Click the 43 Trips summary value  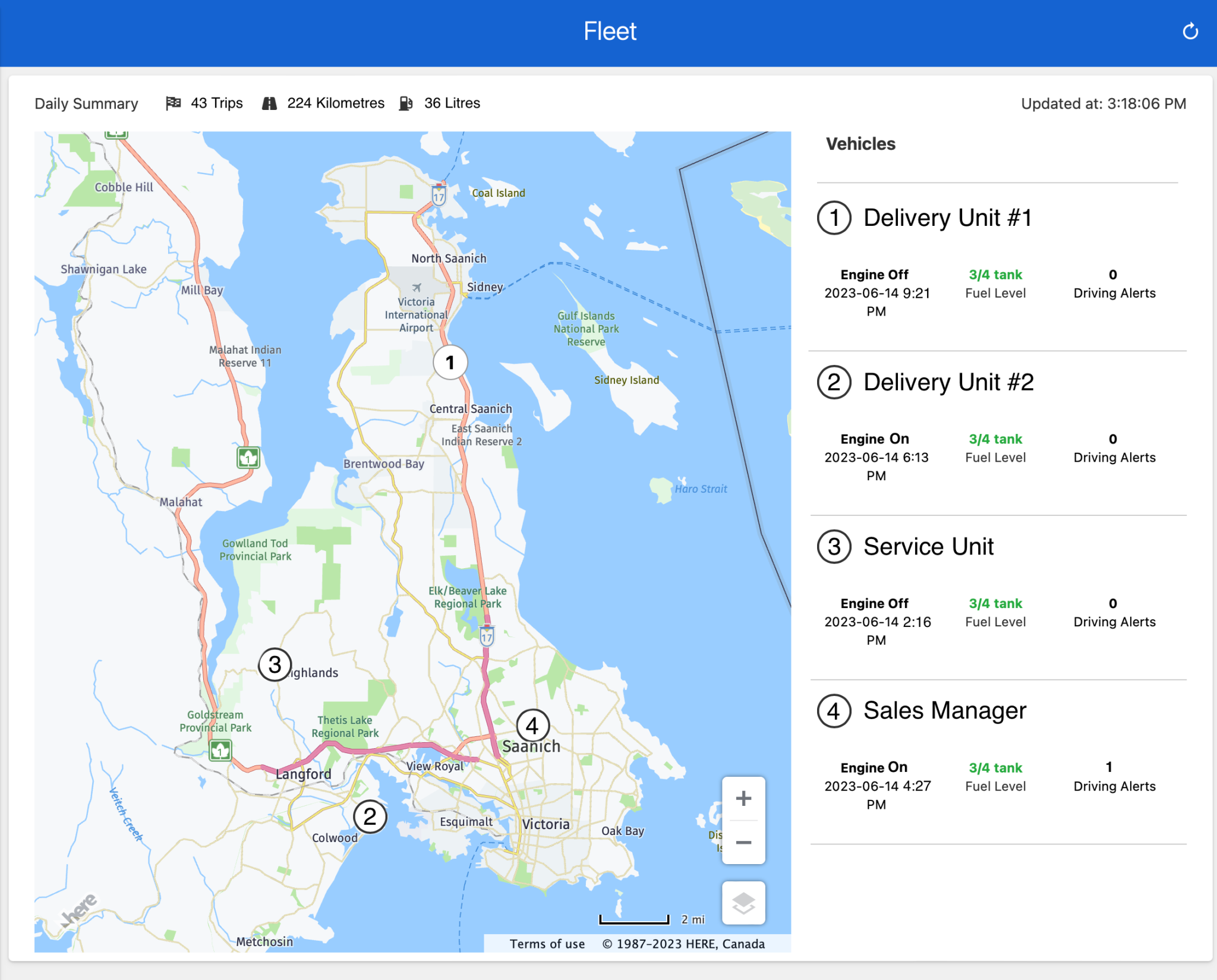coord(216,103)
